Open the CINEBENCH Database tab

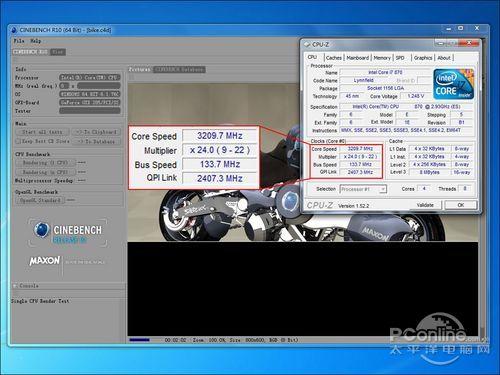pos(179,69)
